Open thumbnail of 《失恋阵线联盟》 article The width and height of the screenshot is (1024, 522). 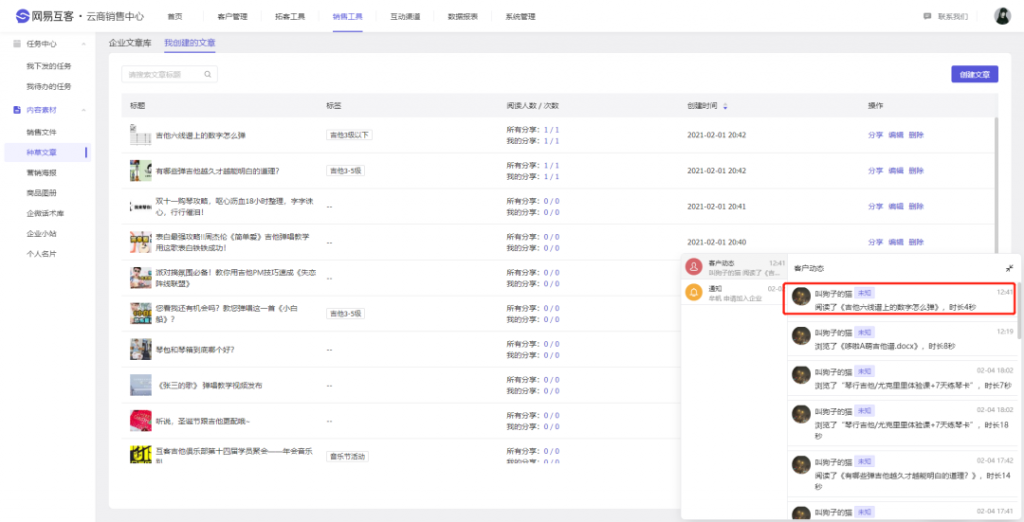(x=140, y=278)
